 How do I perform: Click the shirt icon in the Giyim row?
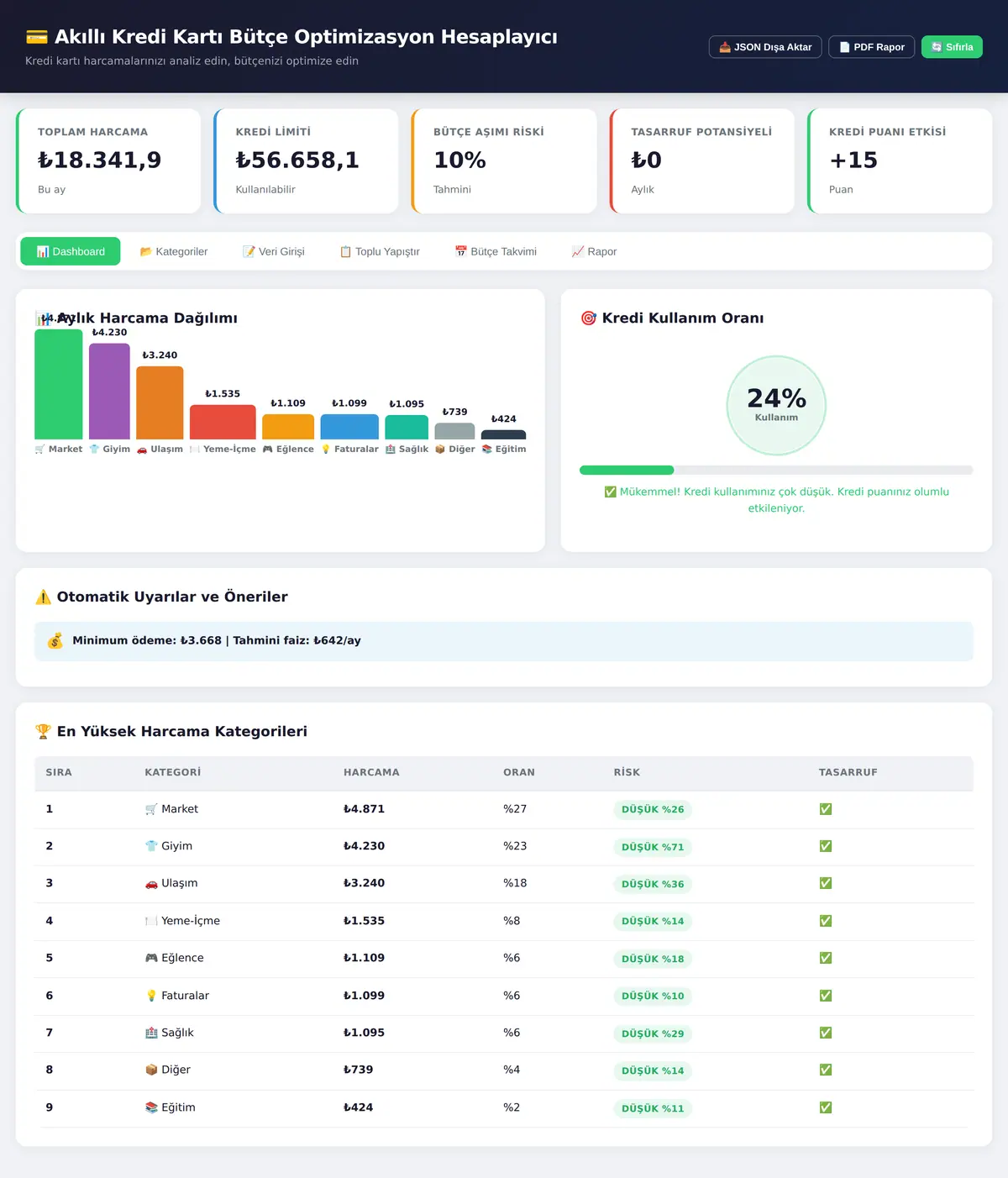point(151,846)
